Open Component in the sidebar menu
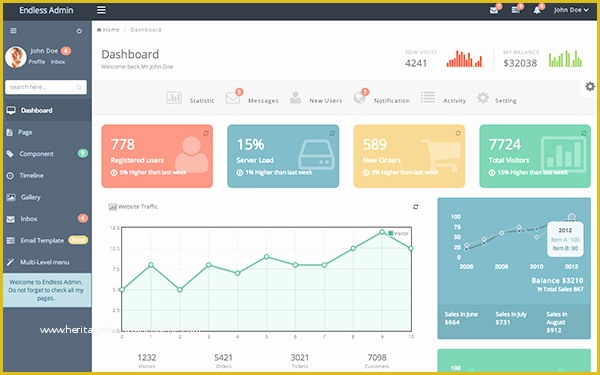This screenshot has height=375, width=600. 47,154
